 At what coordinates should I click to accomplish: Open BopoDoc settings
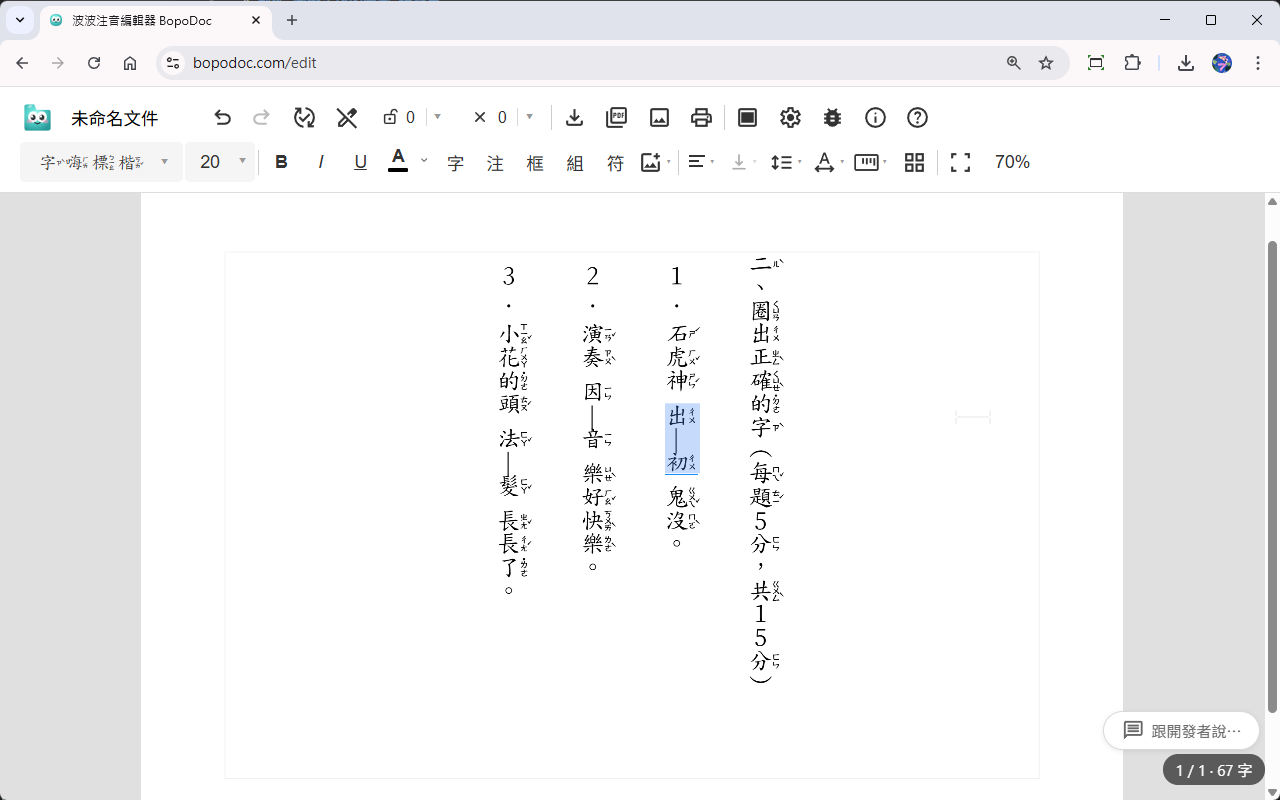coord(790,117)
